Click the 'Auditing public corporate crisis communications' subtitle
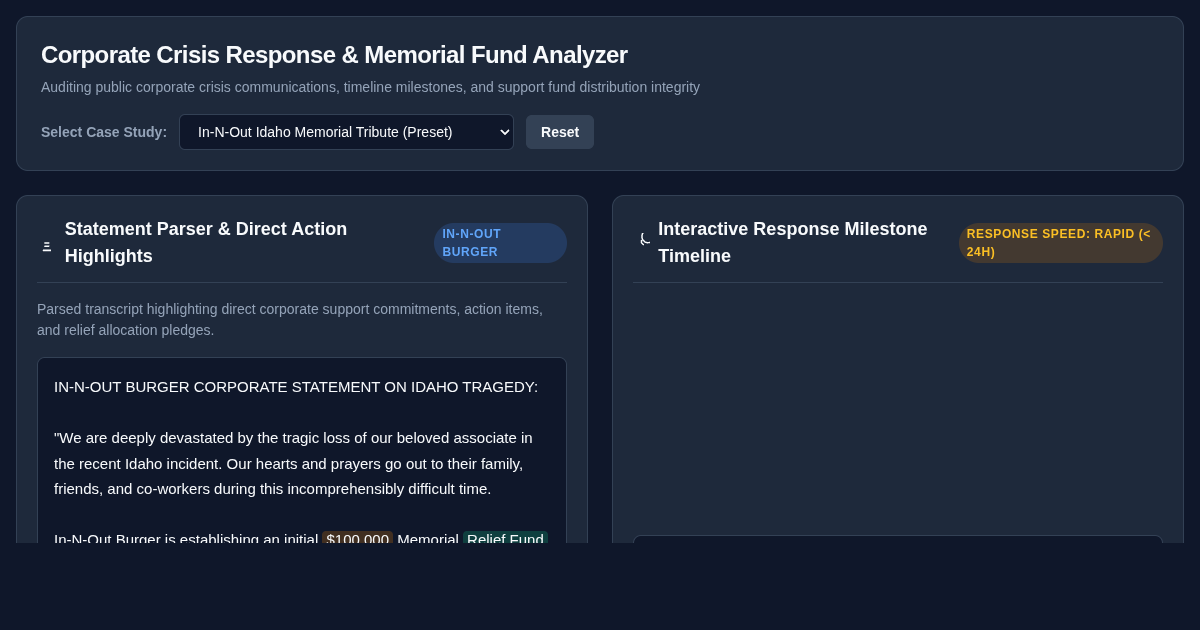Image resolution: width=1200 pixels, height=630 pixels. coord(370,87)
